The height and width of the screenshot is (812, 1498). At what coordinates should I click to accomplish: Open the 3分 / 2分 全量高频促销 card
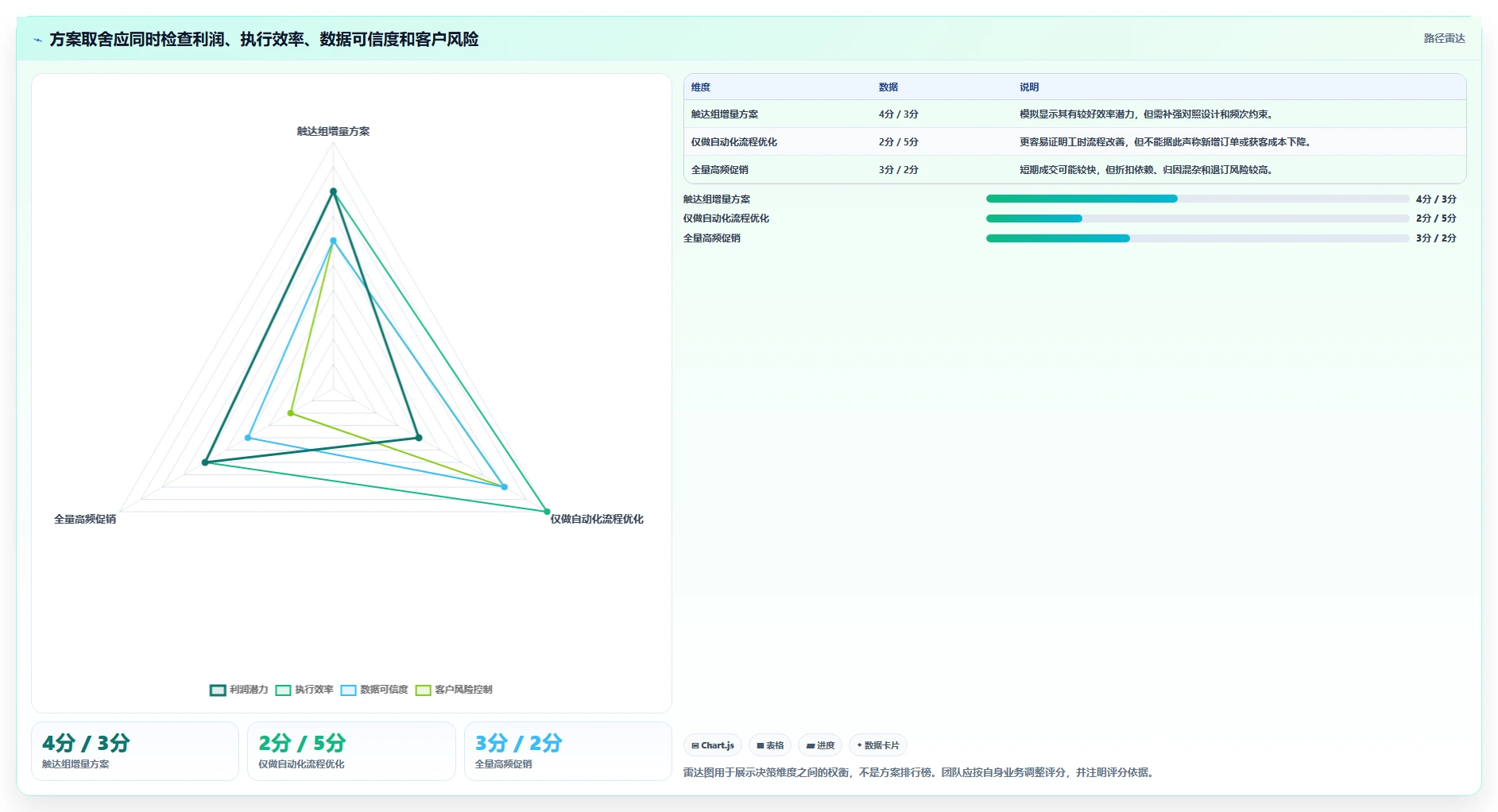tap(568, 751)
